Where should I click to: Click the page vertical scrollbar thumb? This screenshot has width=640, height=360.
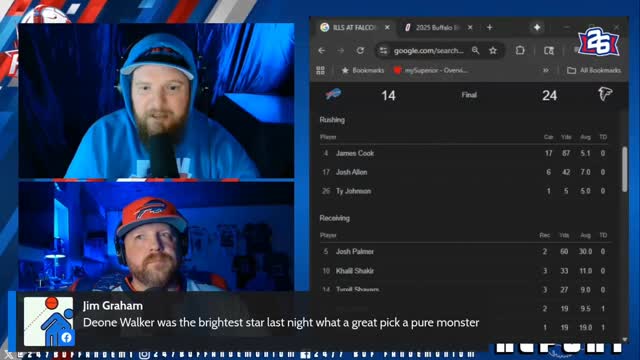point(624,169)
